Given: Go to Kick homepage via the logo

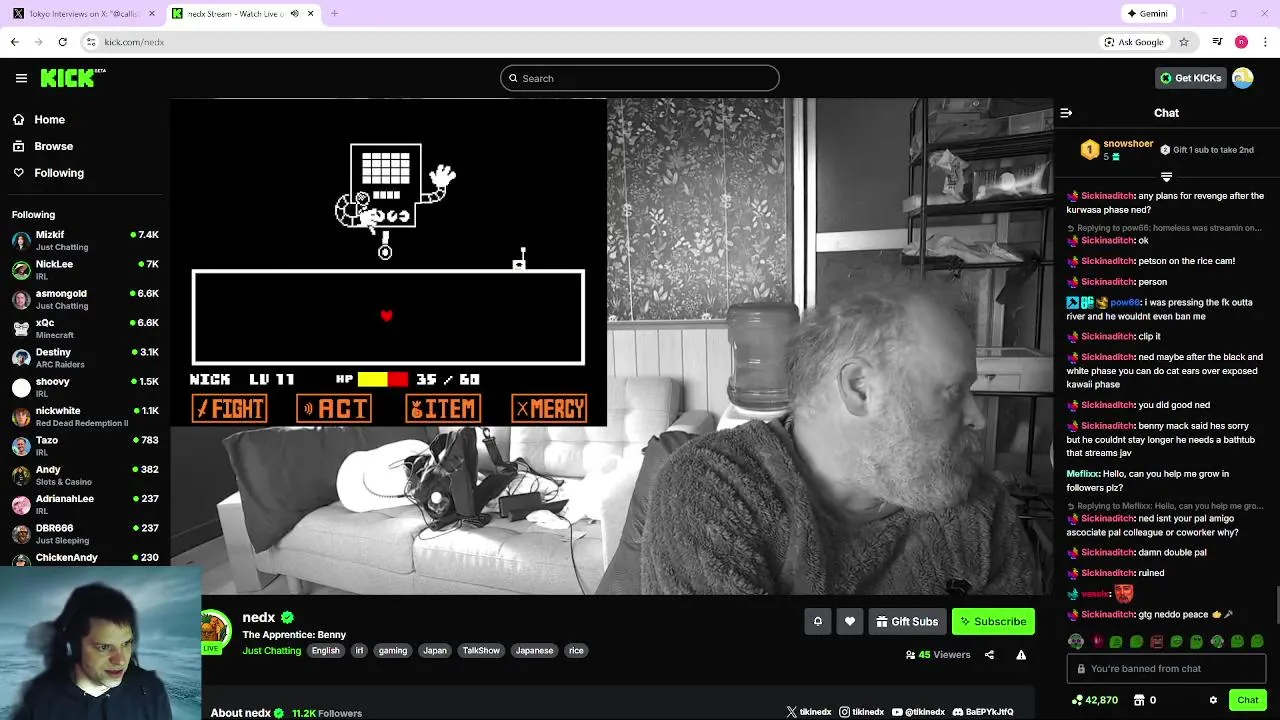Looking at the screenshot, I should tap(73, 78).
